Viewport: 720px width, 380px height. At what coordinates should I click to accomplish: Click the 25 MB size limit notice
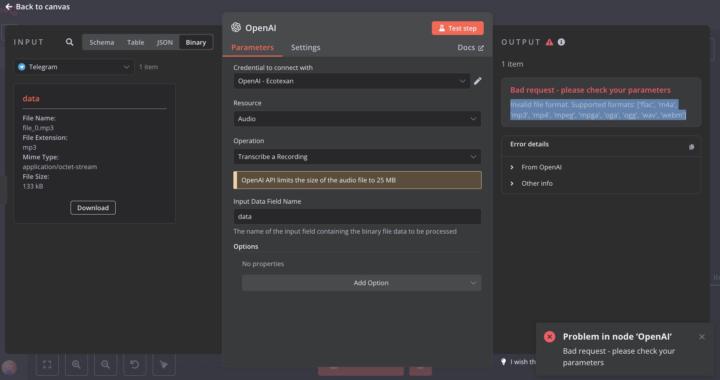pyautogui.click(x=357, y=180)
